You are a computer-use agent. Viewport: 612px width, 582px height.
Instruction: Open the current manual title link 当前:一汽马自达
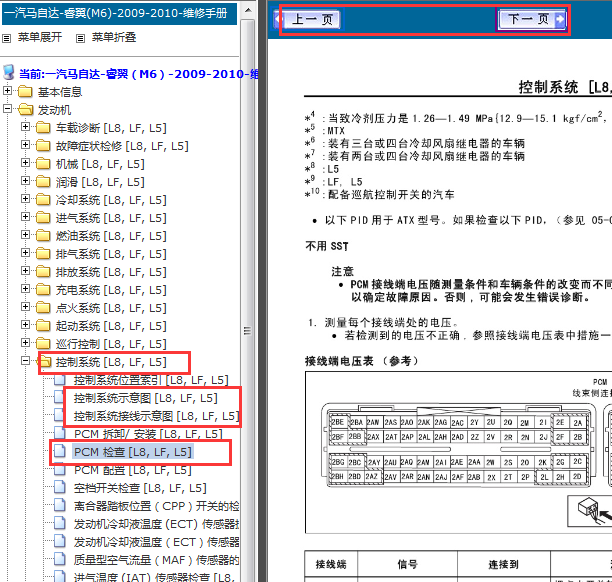(x=138, y=74)
